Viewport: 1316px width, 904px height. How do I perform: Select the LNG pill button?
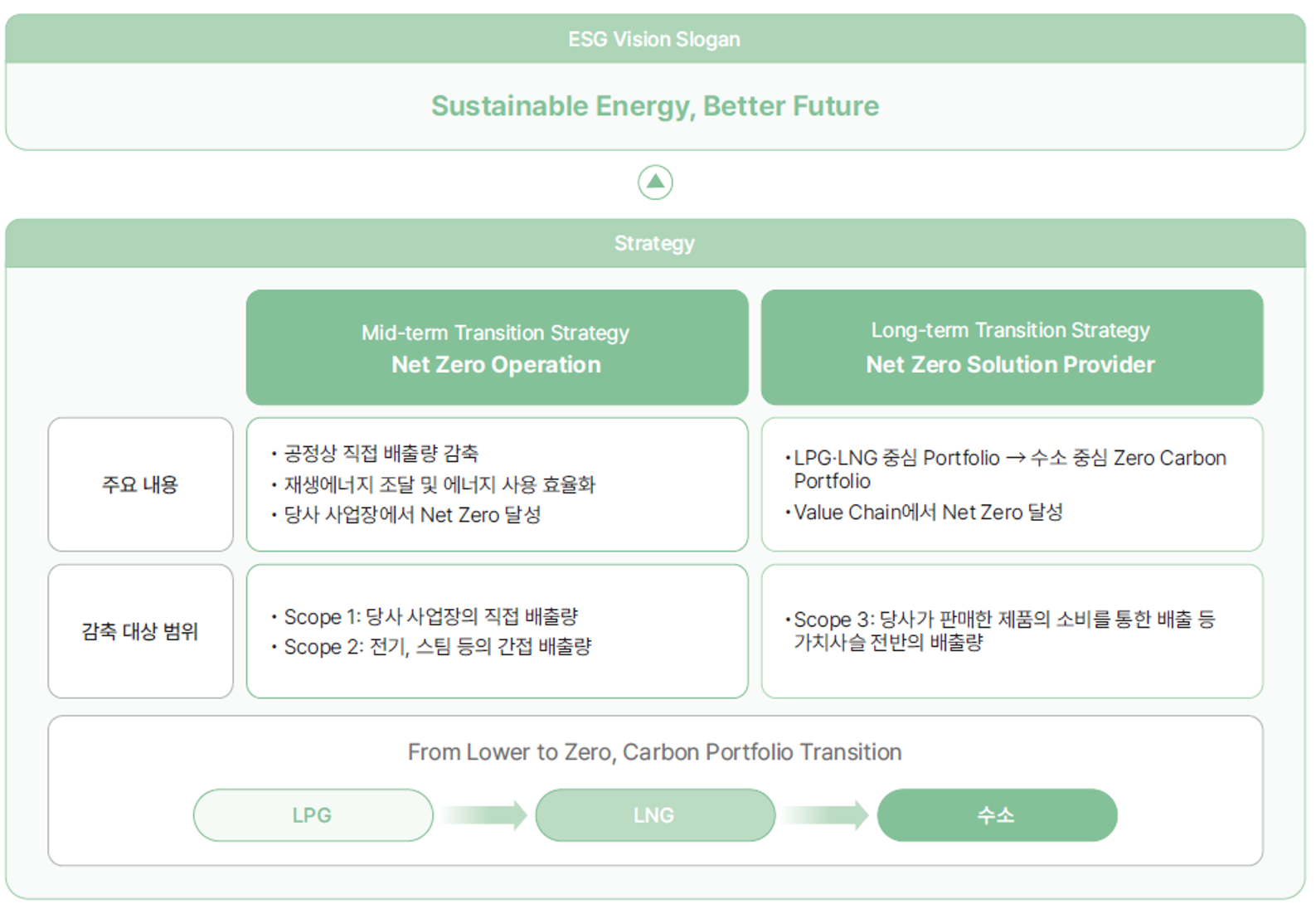[655, 815]
